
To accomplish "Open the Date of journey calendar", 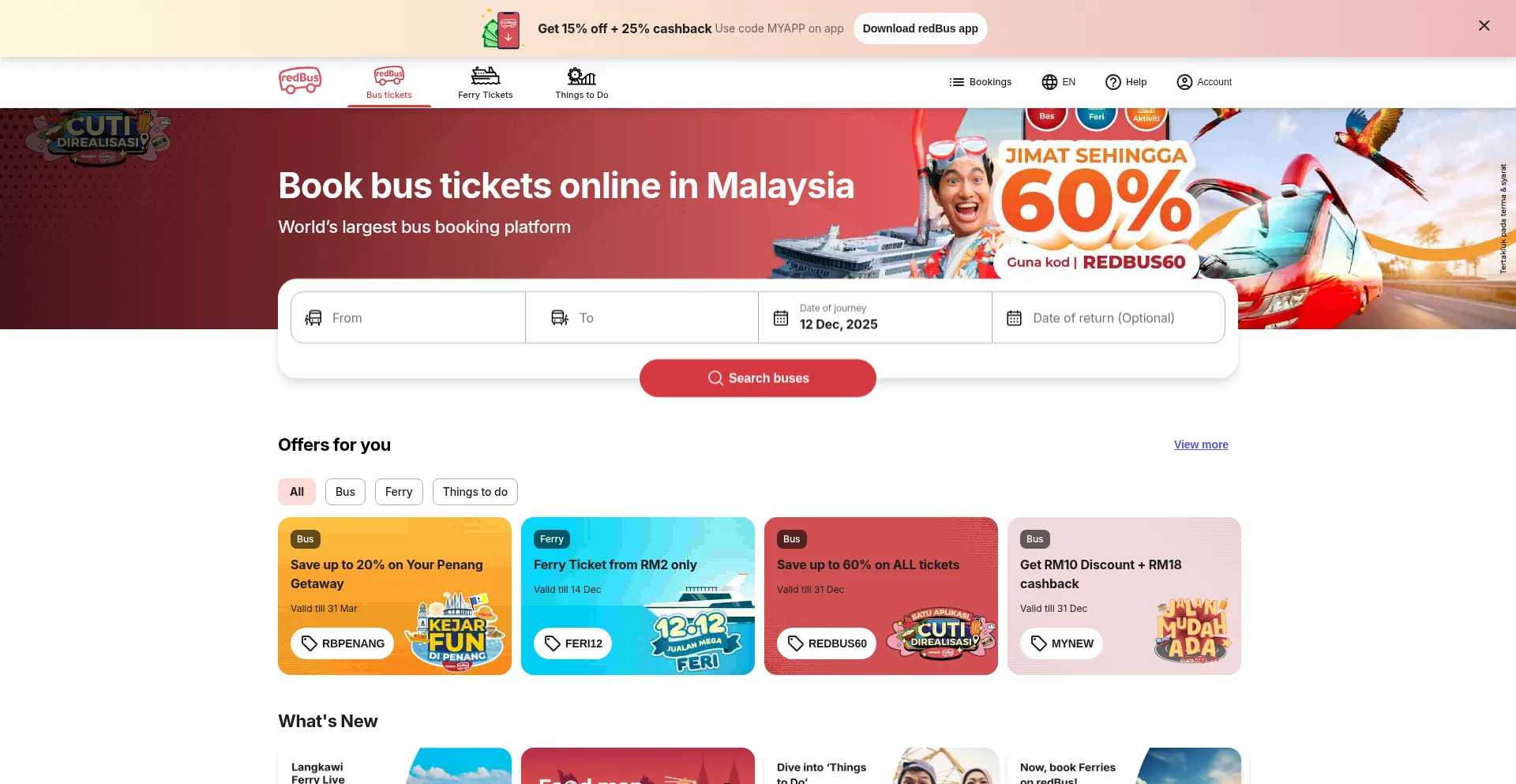I will [x=875, y=317].
